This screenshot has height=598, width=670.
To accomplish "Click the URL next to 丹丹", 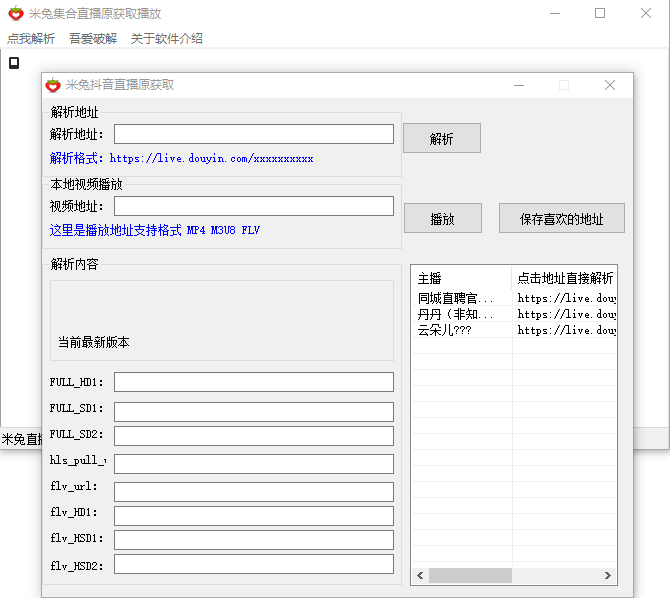I will click(x=566, y=314).
